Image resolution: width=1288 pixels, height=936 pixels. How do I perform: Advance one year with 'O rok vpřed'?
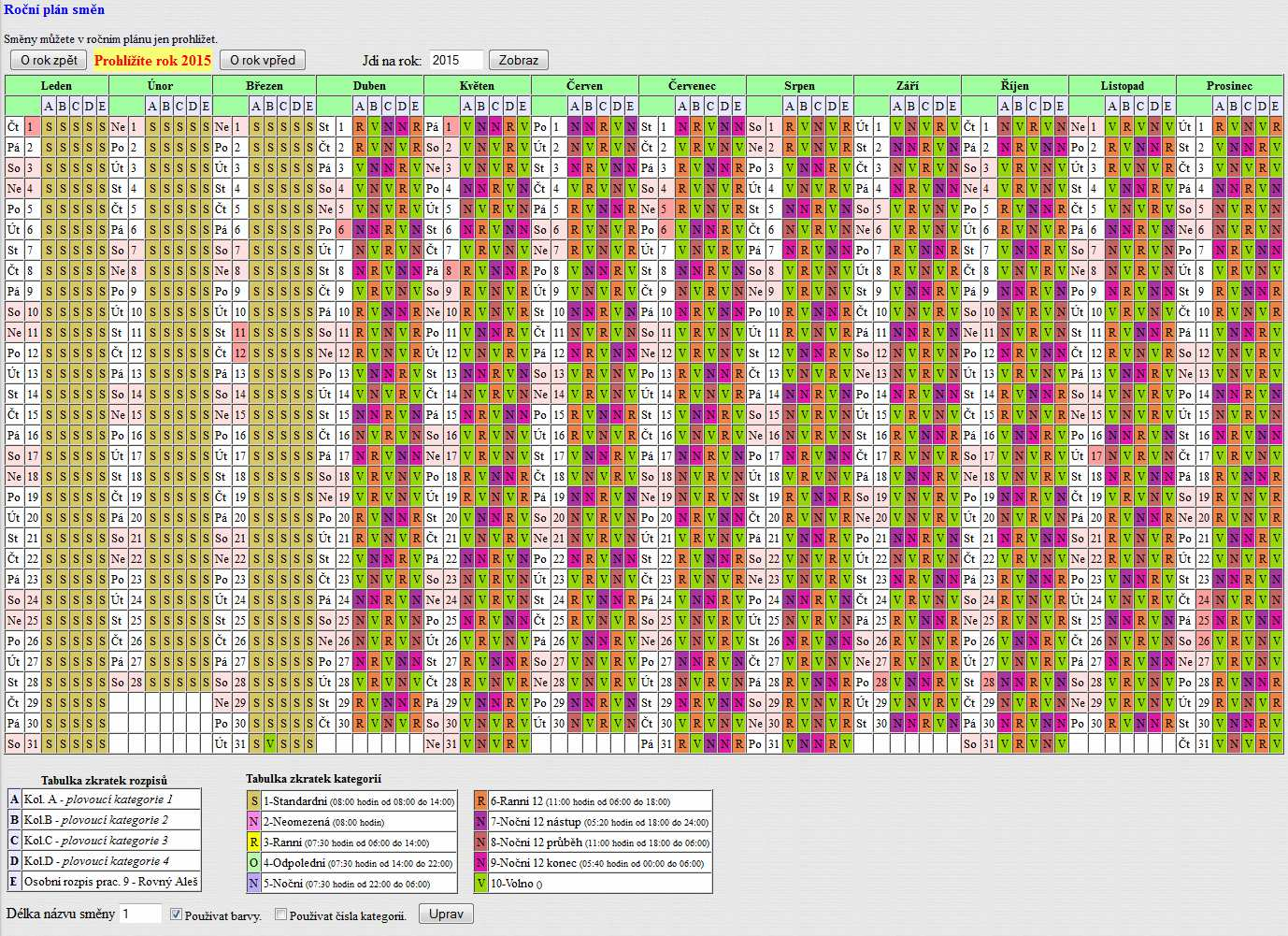click(263, 60)
